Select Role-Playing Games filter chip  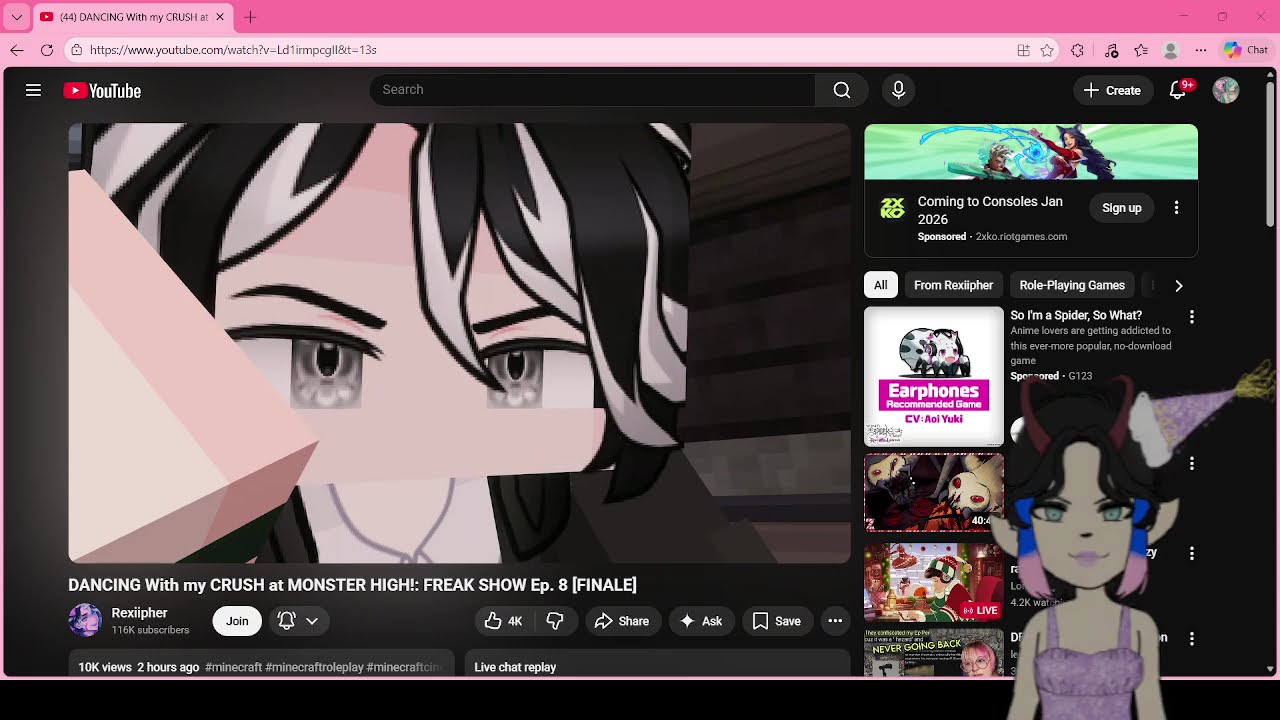point(1072,285)
